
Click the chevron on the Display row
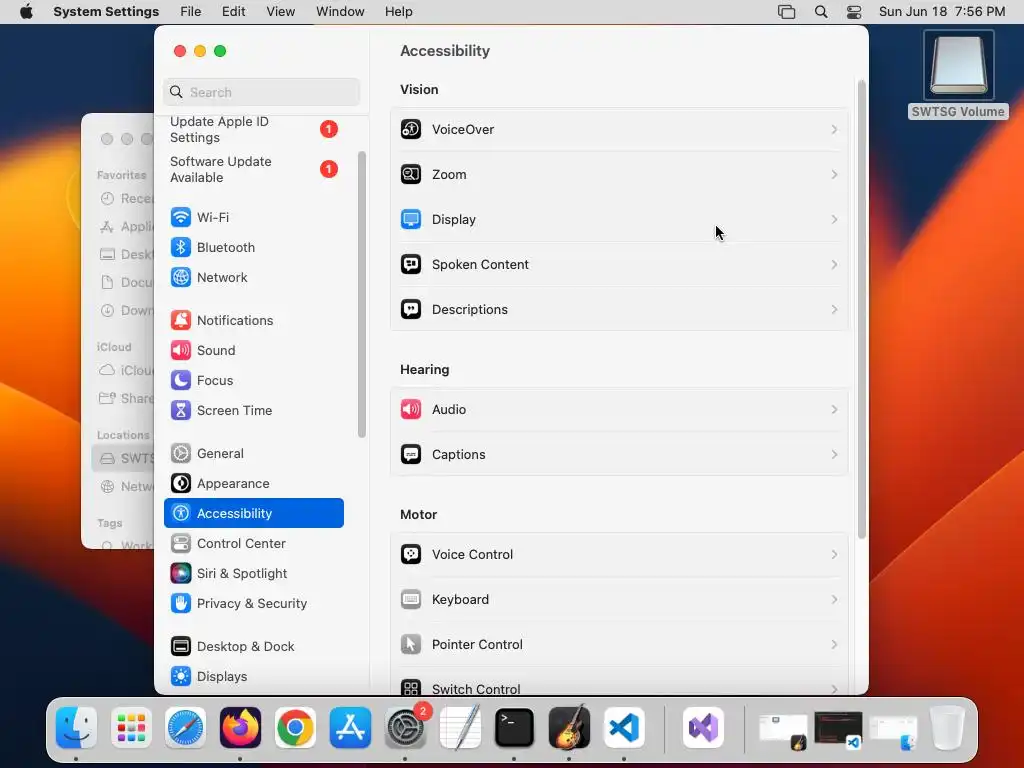point(834,219)
